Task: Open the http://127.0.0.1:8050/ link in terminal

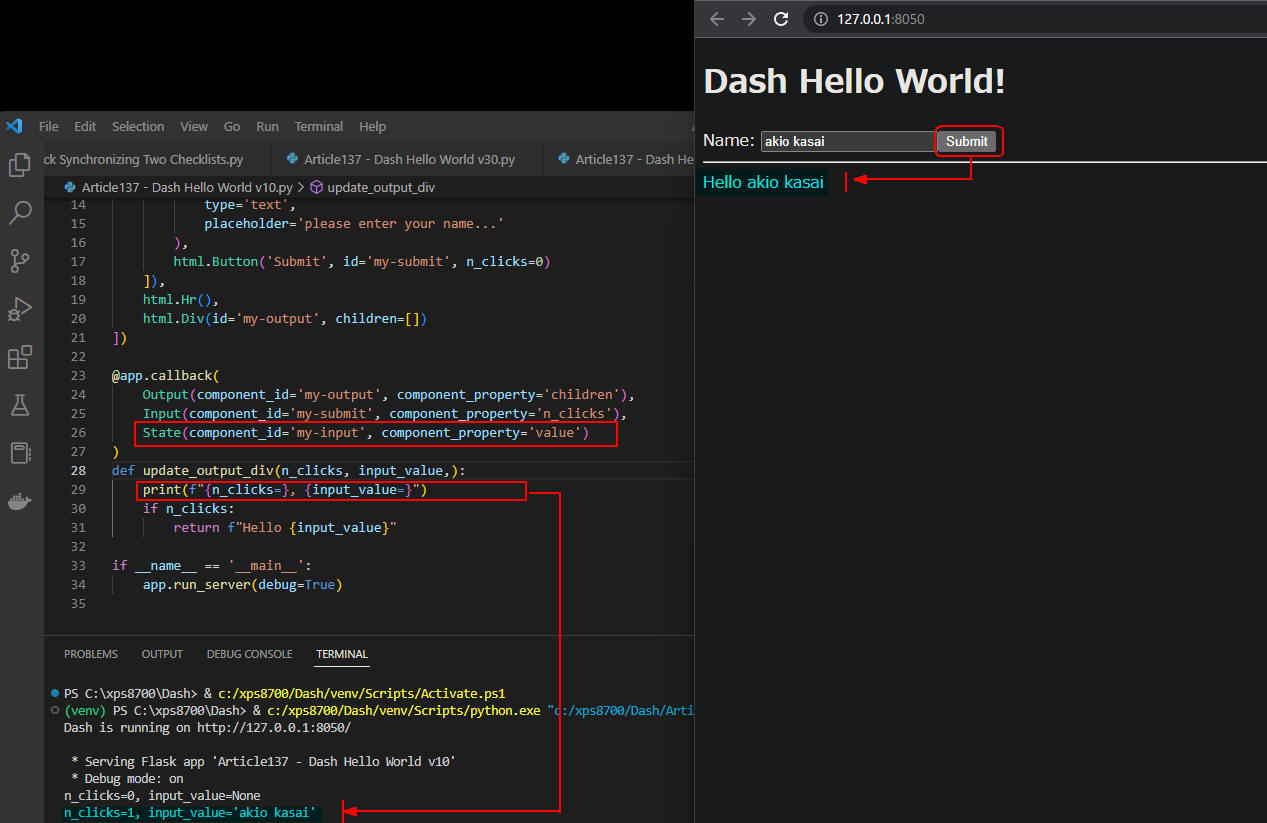Action: (273, 727)
